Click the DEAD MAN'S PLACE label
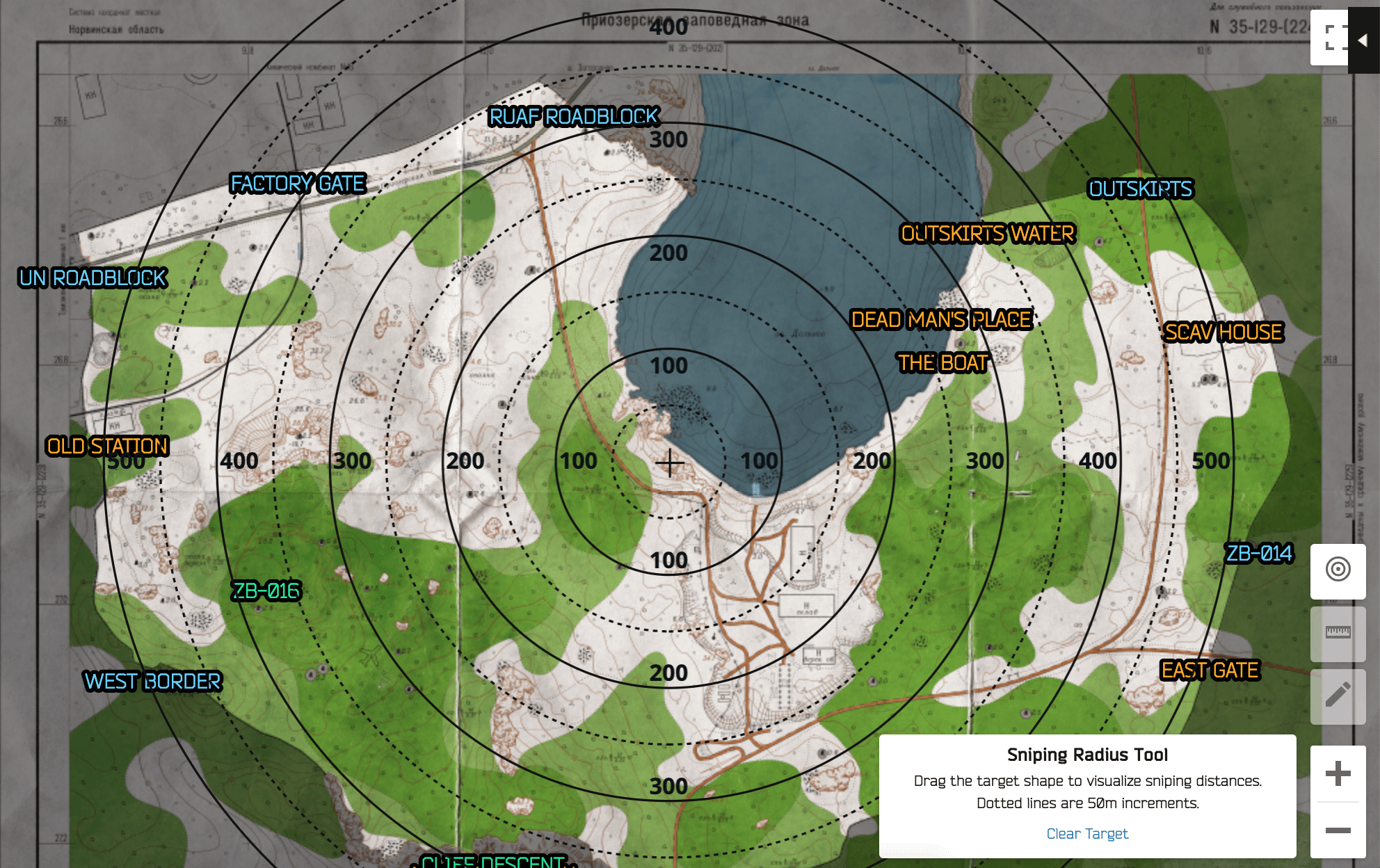 942,320
